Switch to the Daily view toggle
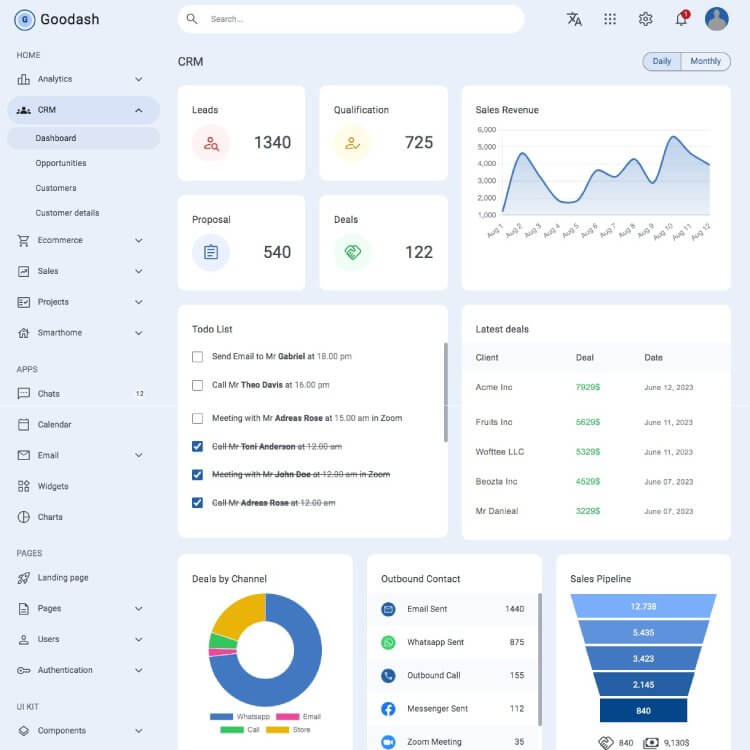 click(662, 61)
